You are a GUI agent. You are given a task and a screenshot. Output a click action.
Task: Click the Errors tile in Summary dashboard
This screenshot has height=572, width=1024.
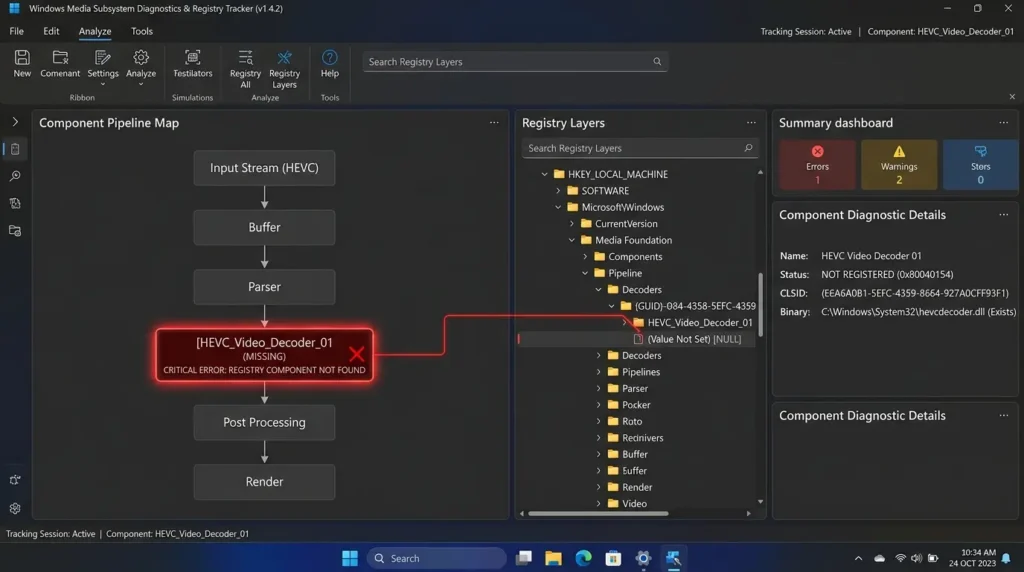(x=817, y=165)
